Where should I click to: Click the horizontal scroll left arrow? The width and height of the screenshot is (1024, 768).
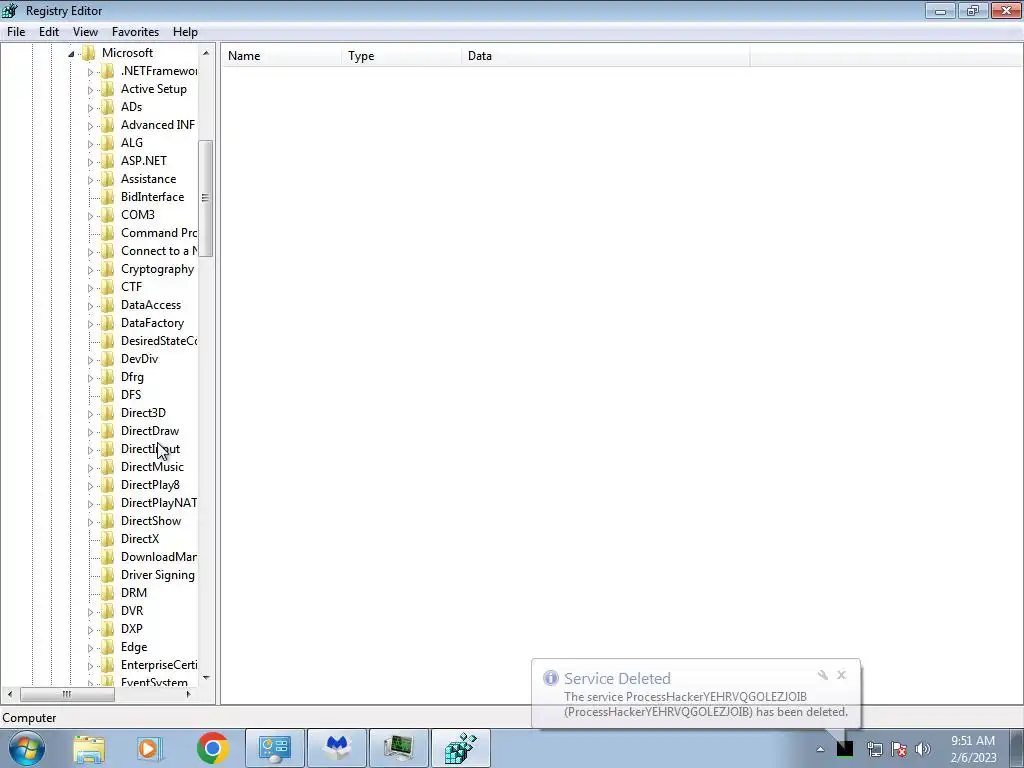click(10, 694)
